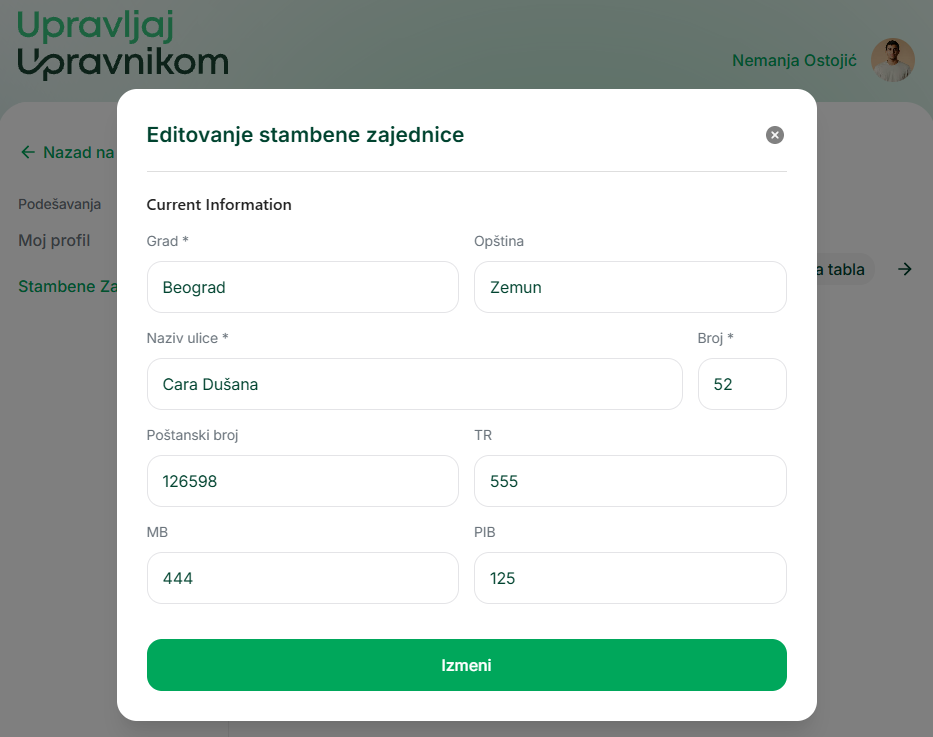Focus the Naziv ulice field Cara Dušana

coord(414,384)
